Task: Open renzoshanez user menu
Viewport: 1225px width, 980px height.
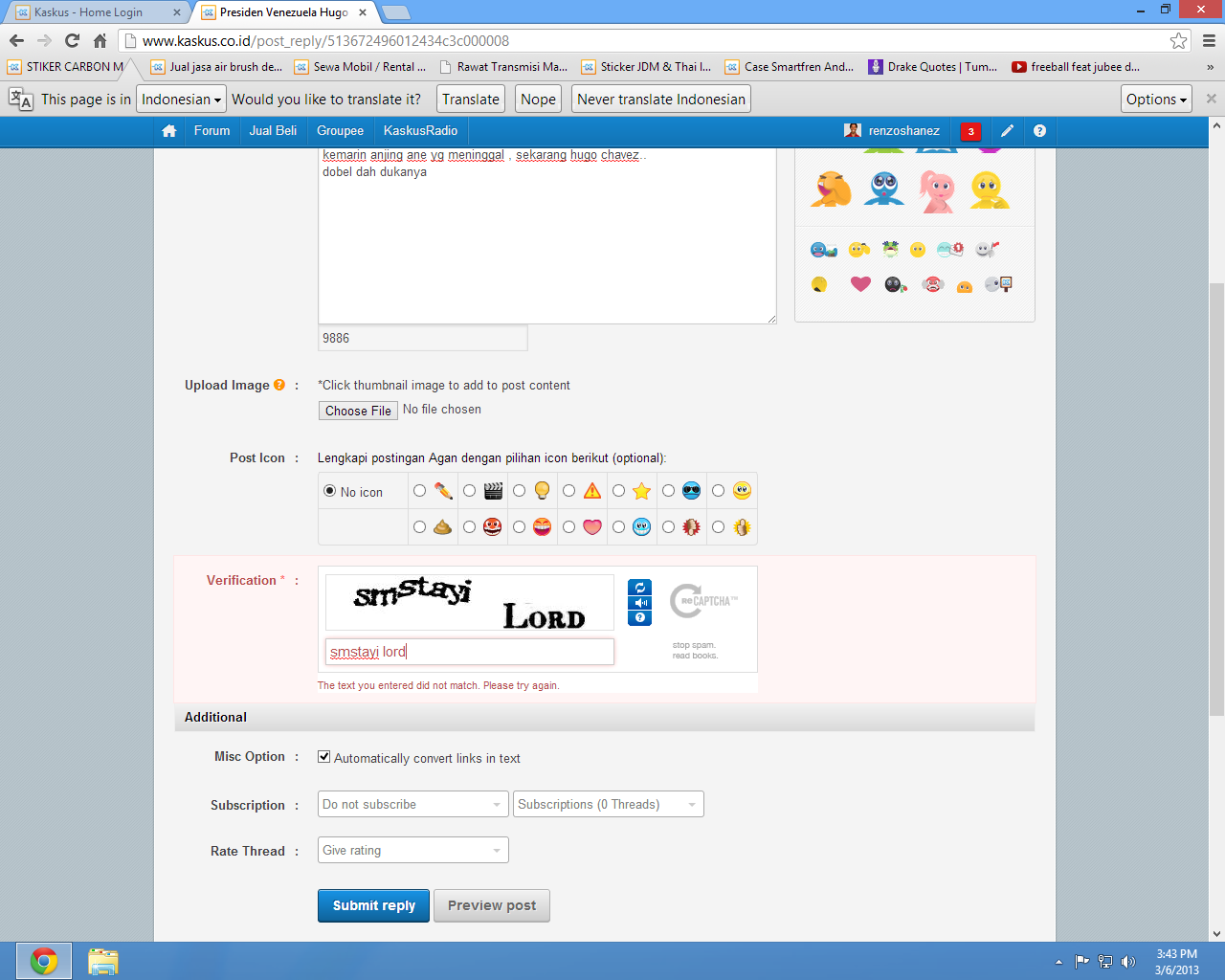Action: coord(892,131)
